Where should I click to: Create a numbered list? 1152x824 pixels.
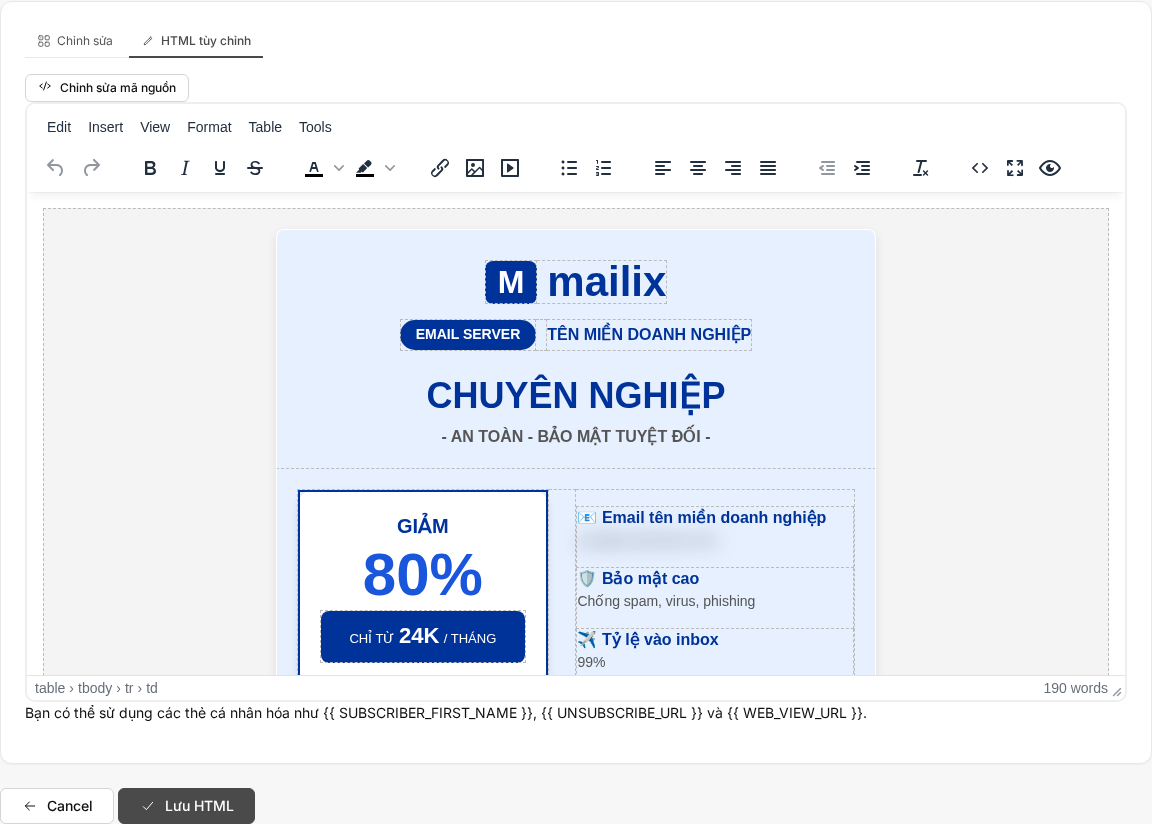[603, 168]
